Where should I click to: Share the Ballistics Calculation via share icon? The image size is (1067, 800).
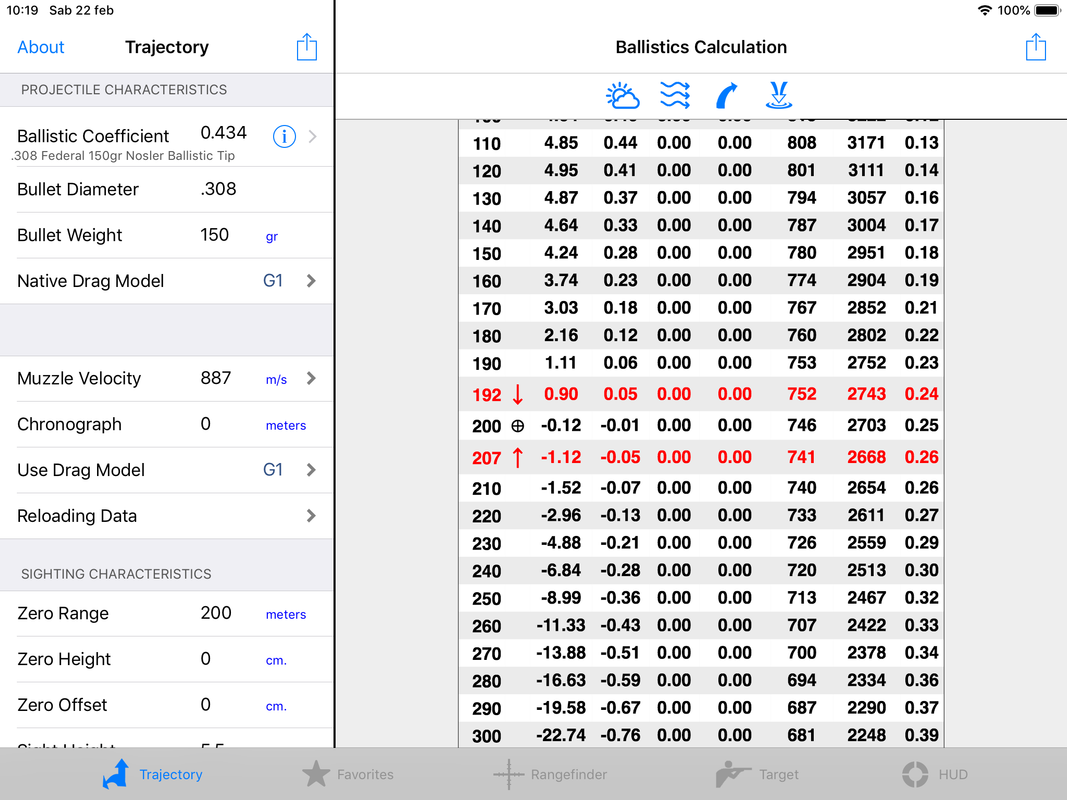(x=1036, y=47)
